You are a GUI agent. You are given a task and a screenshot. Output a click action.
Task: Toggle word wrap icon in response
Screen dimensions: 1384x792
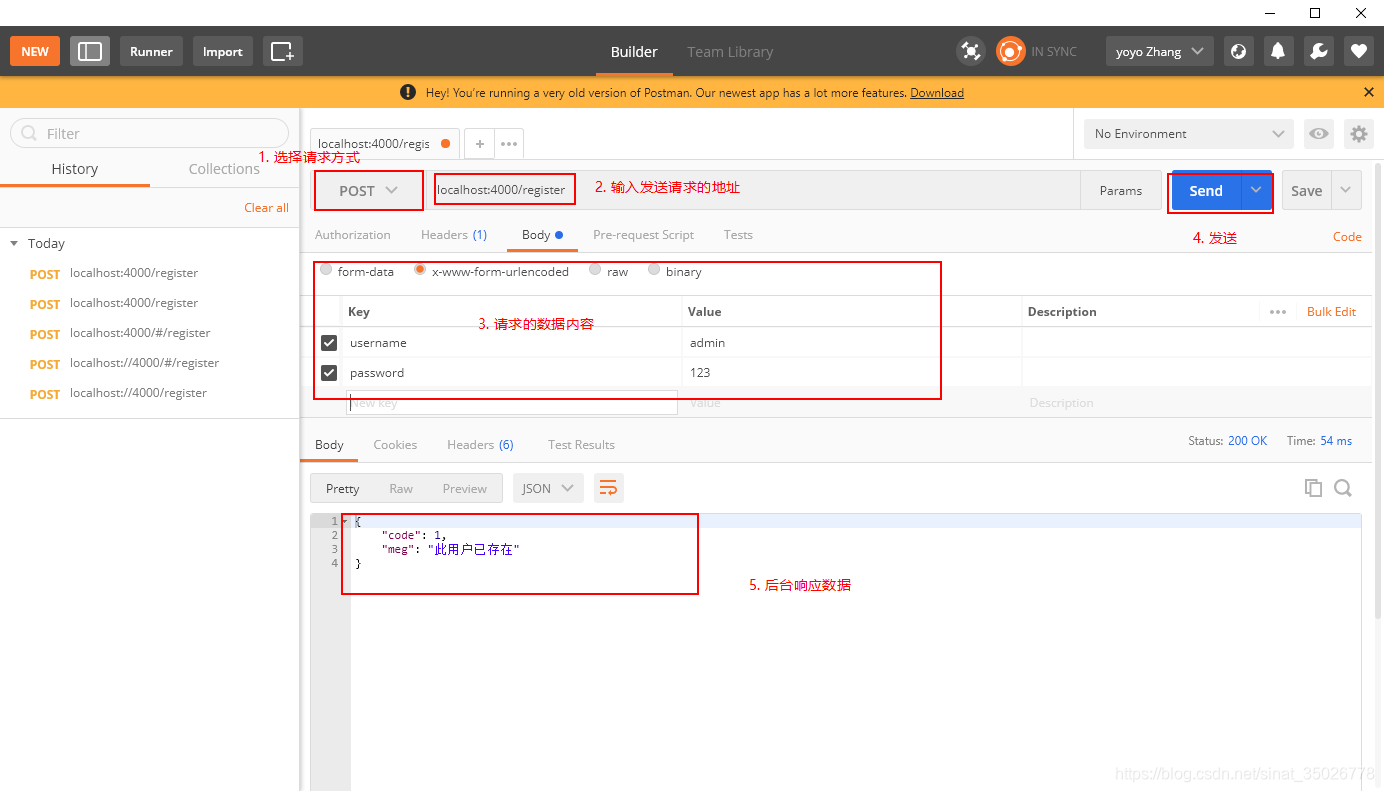tap(608, 488)
